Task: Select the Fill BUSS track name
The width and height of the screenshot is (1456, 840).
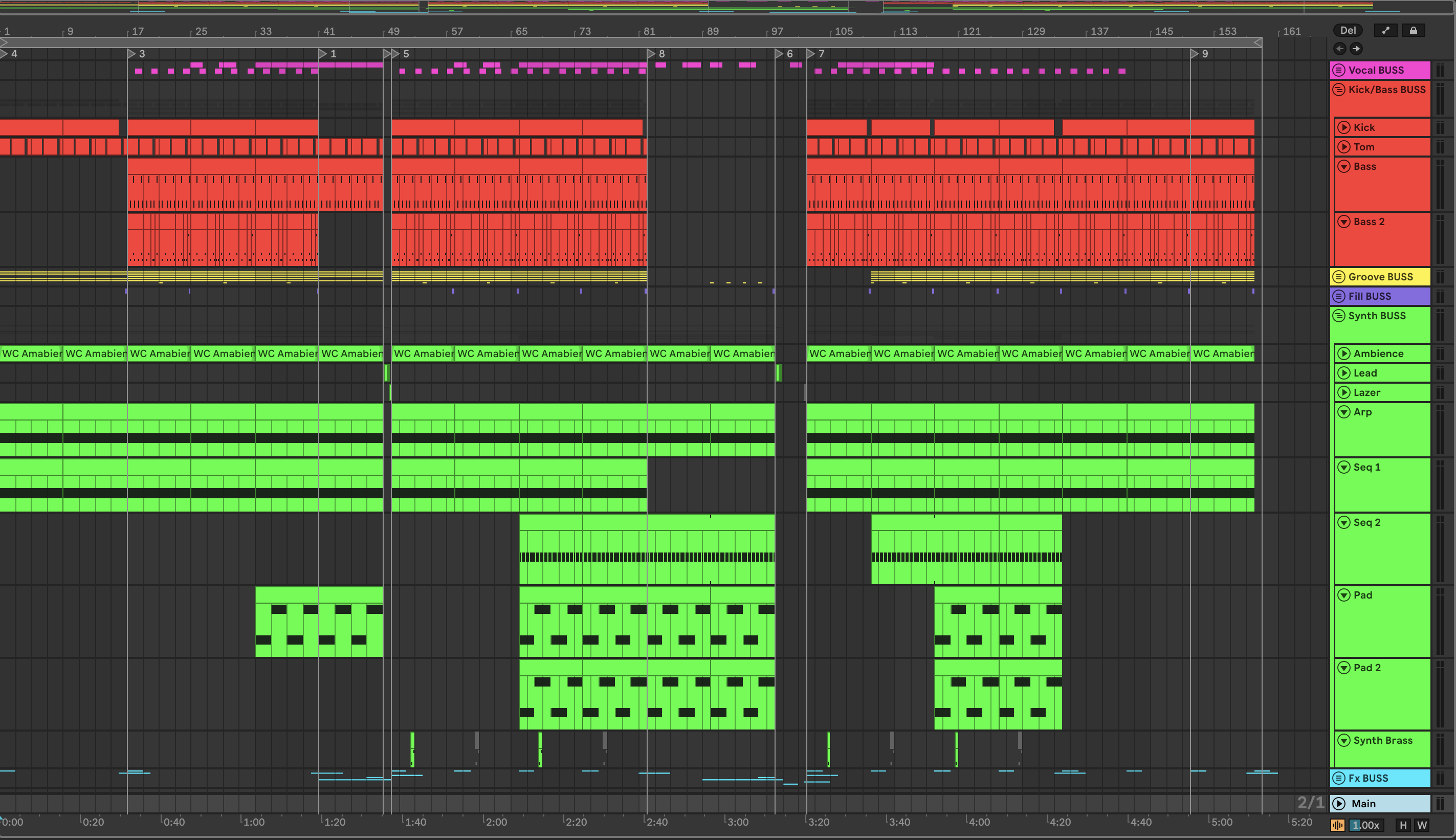Action: (x=1370, y=296)
